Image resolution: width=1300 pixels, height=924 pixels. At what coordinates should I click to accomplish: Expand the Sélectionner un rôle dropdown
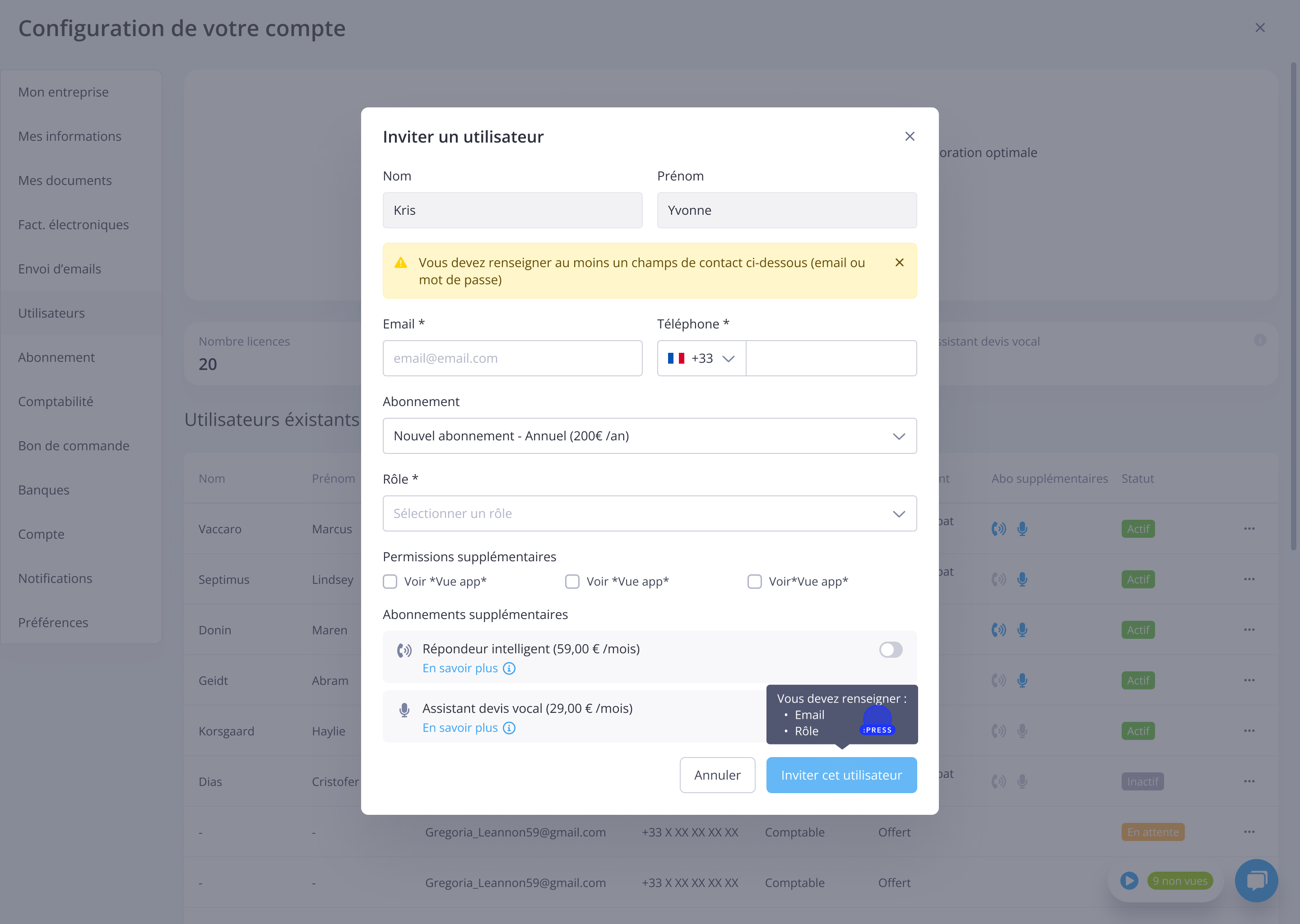(650, 513)
